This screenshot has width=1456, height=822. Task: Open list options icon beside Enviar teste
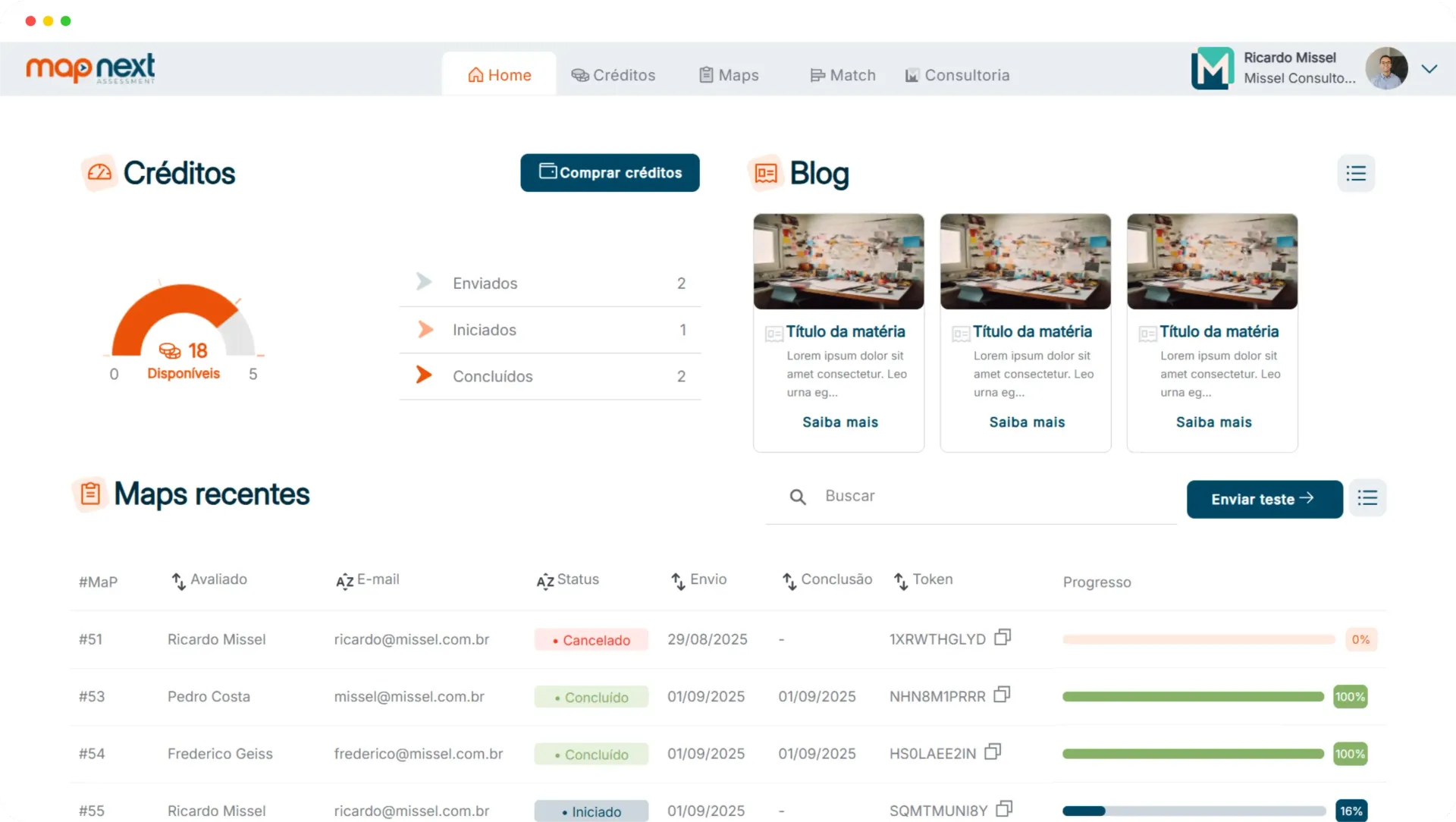tap(1367, 498)
